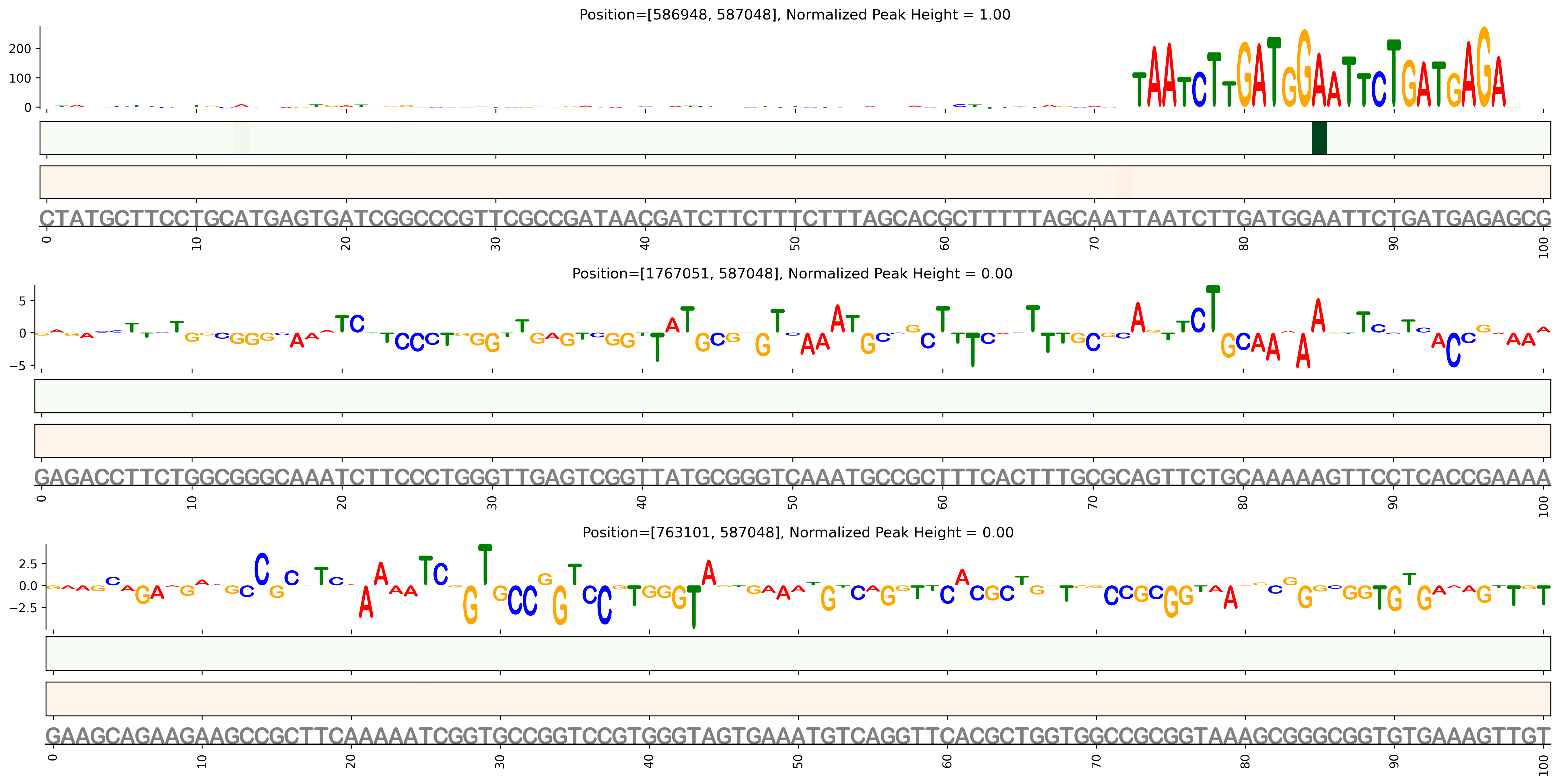1559x784 pixels.
Task: Click the green heatmap strip in the bottom panel
Action: (x=798, y=653)
